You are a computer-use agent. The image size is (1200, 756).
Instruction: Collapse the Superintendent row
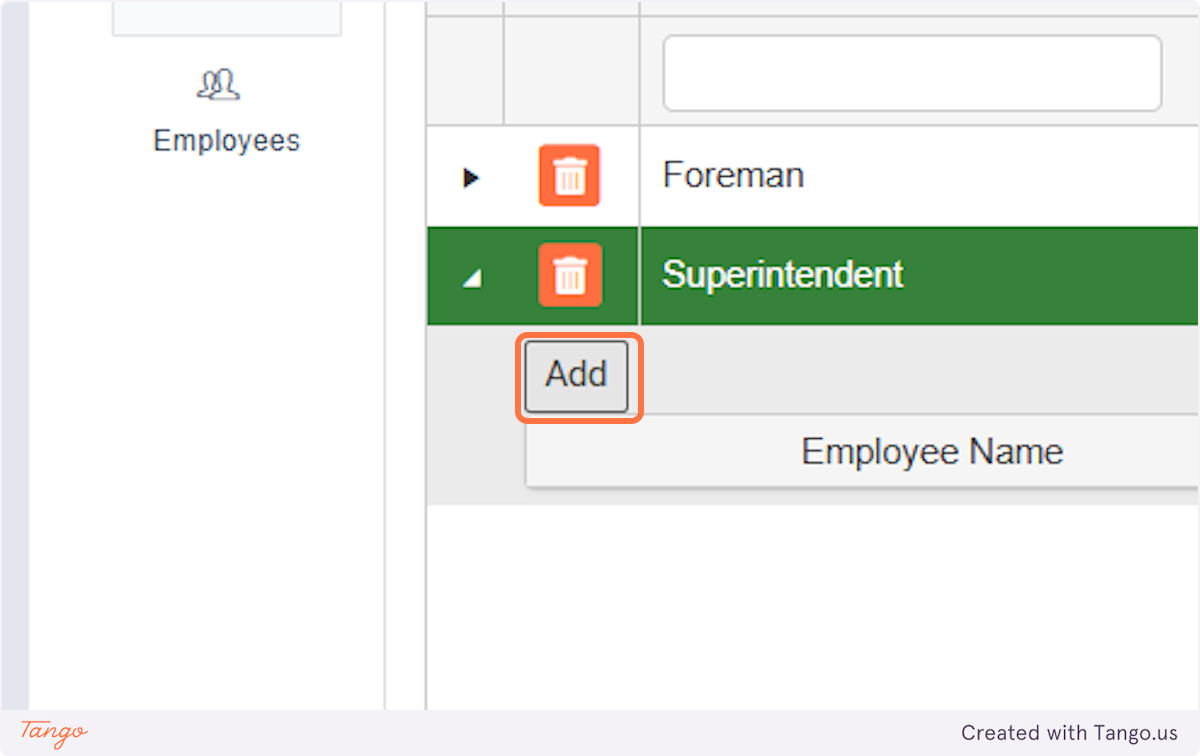click(470, 280)
